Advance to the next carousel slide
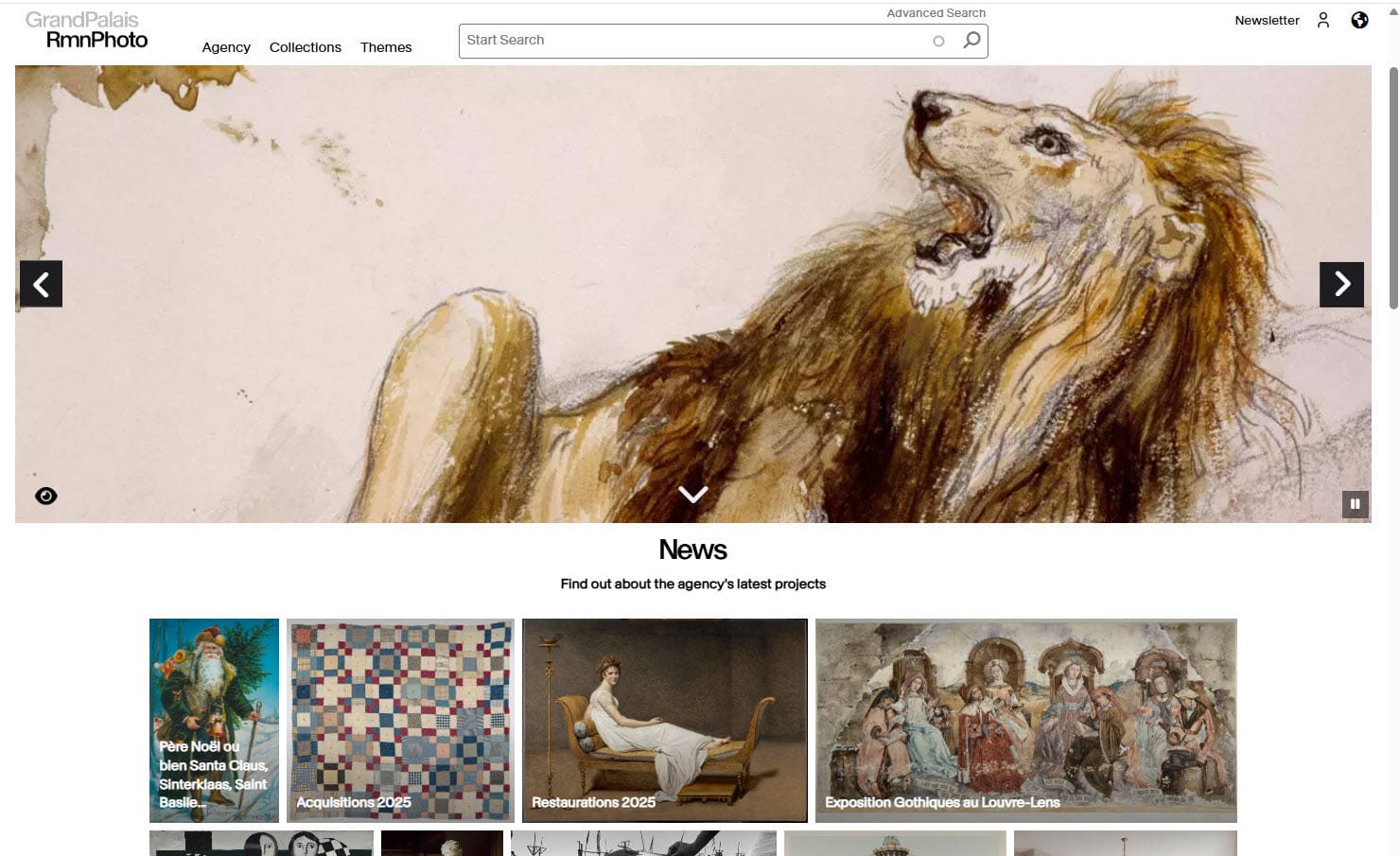Screen dimensions: 1400x856 (x=1341, y=284)
